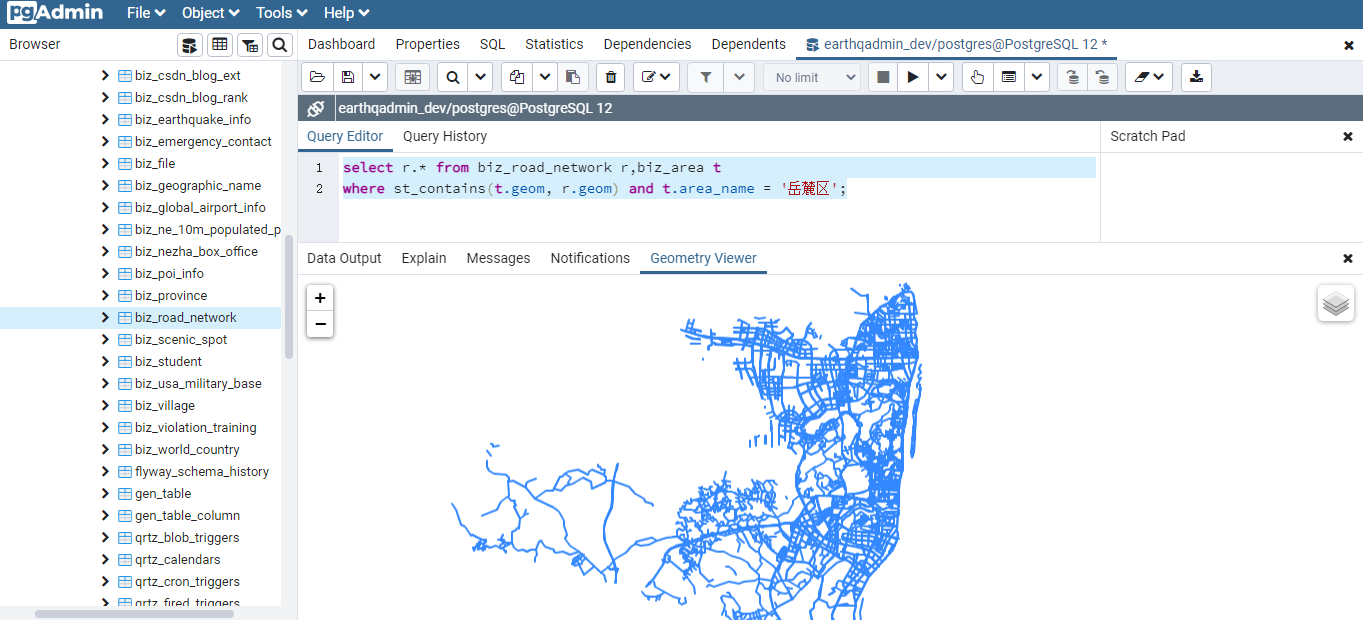Switch to the Explain results tab

tap(424, 258)
